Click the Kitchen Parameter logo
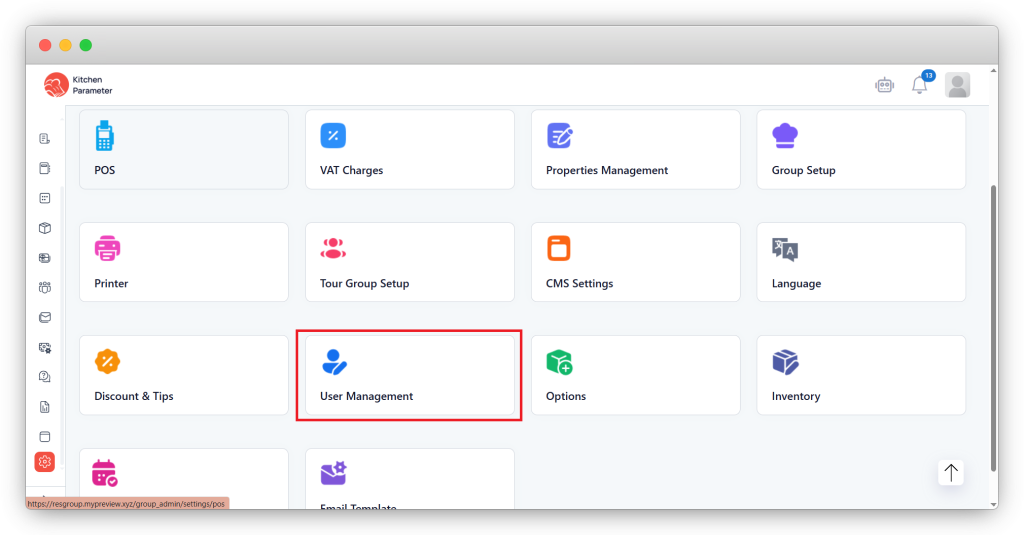 pos(78,85)
